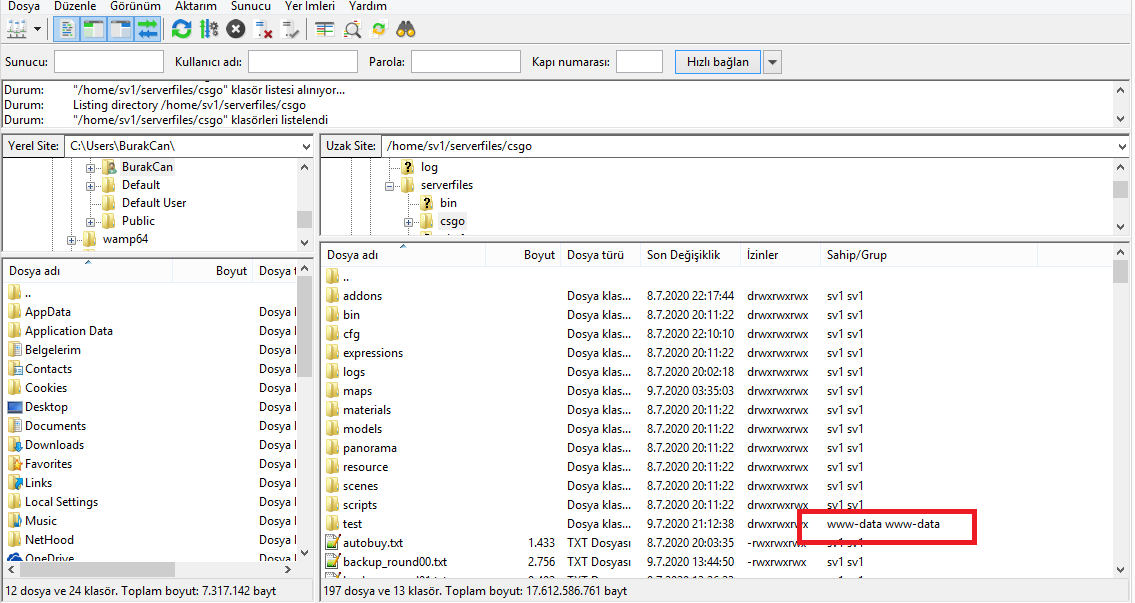This screenshot has height=603, width=1135.
Task: Select backup_round00.txt file icon
Action: coord(332,562)
